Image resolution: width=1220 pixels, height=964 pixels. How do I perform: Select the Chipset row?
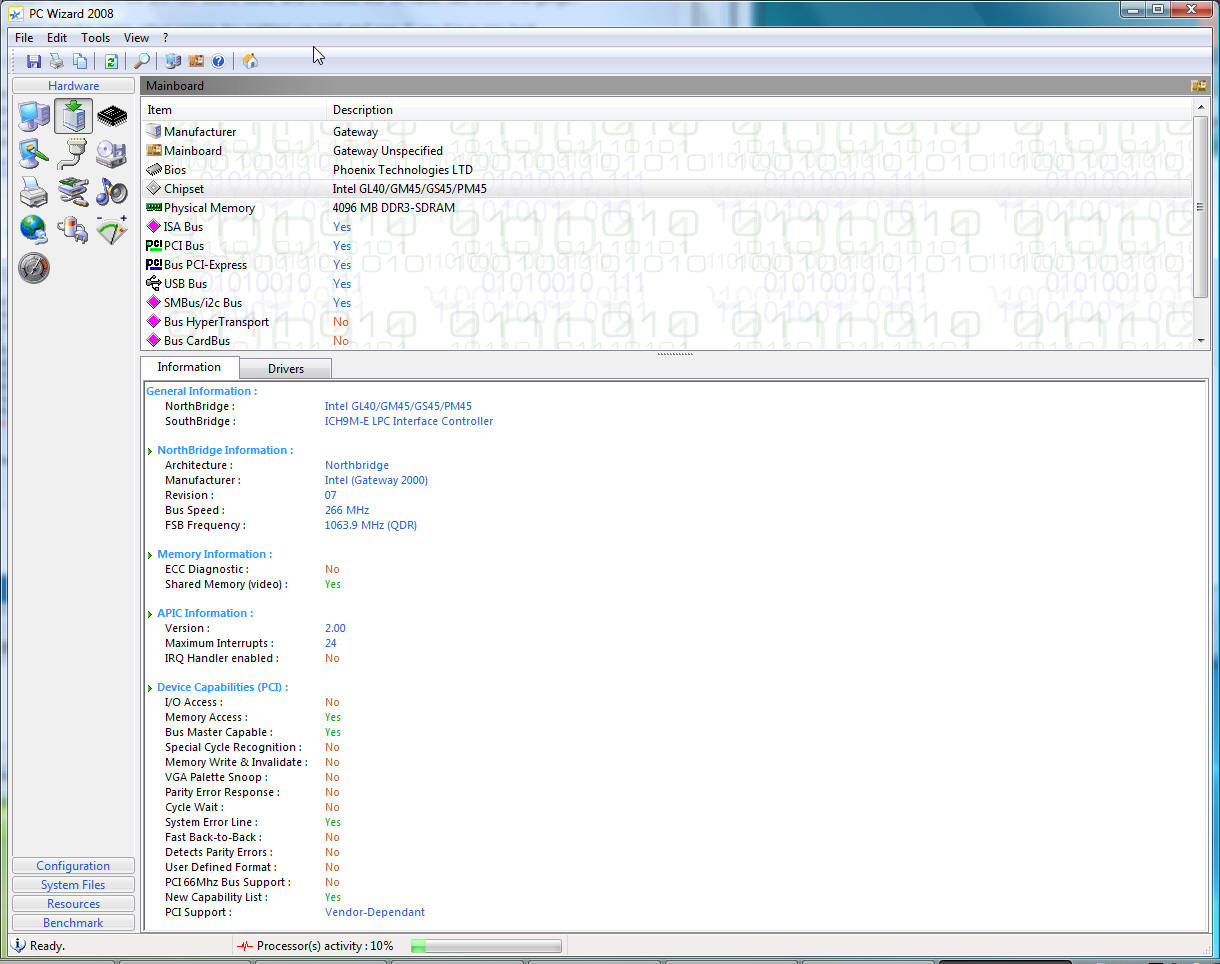click(668, 189)
